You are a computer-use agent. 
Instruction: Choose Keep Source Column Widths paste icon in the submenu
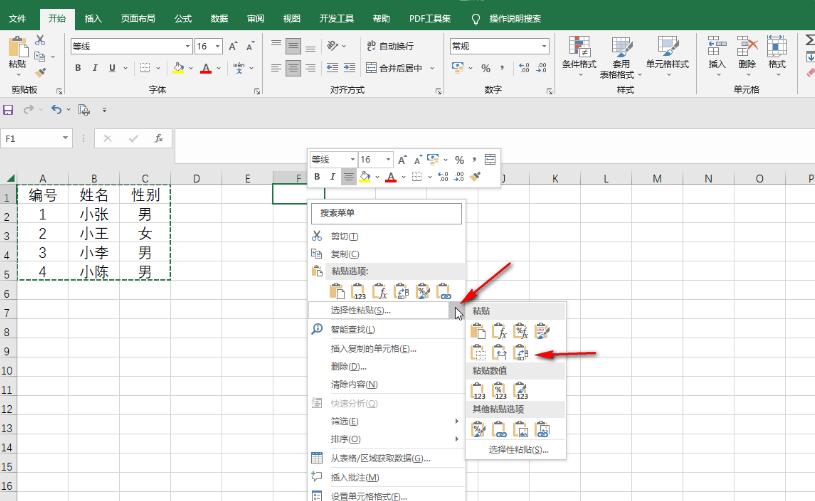[499, 353]
